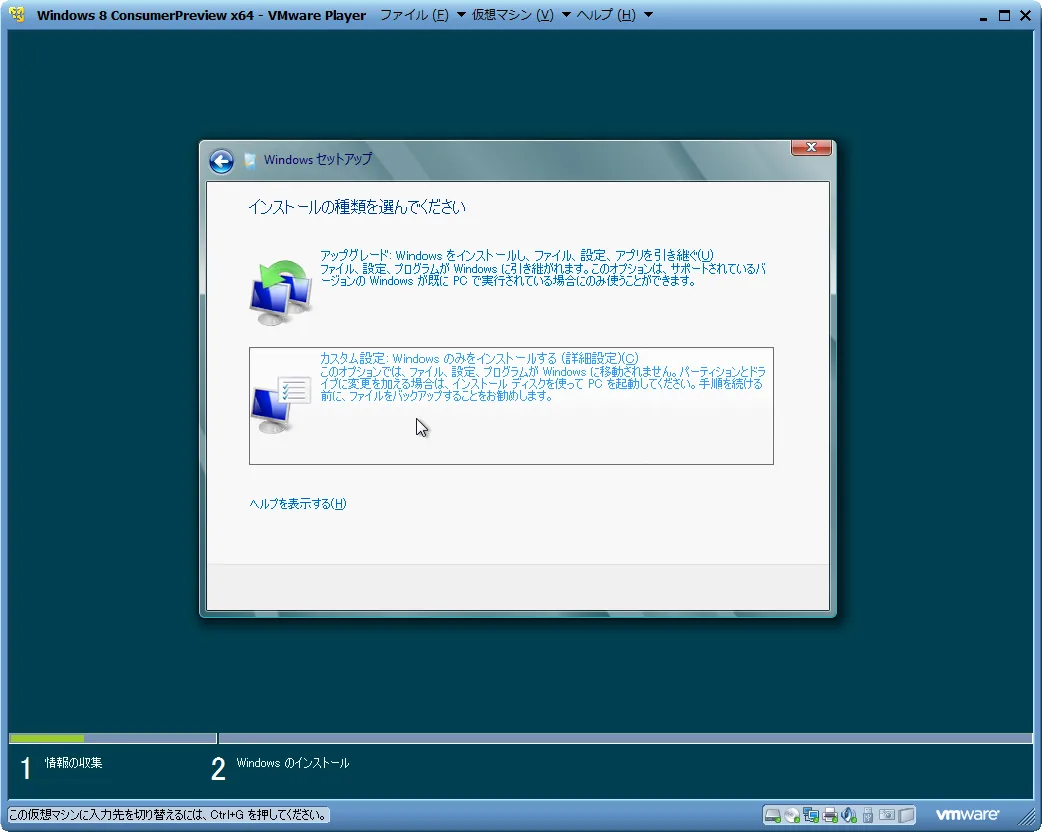Image resolution: width=1042 pixels, height=832 pixels.
Task: Click the network adapter status icon
Action: click(x=811, y=815)
